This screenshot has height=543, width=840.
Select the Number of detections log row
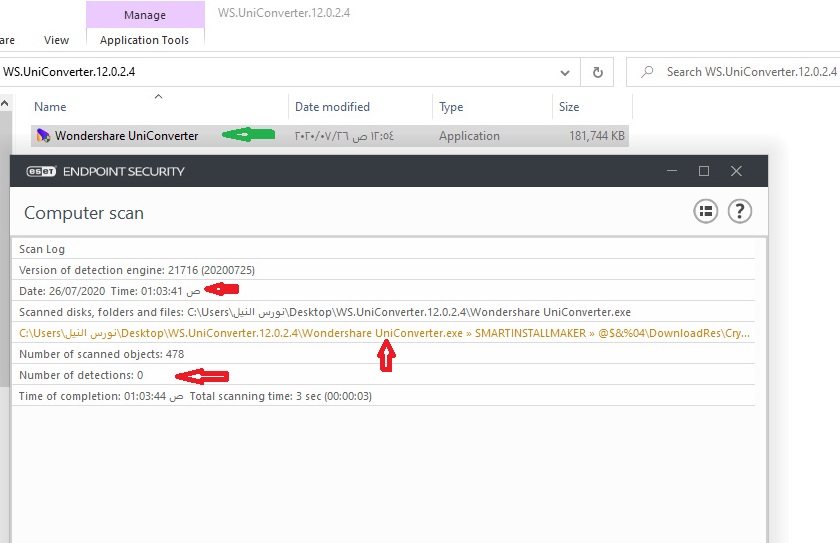tap(81, 375)
